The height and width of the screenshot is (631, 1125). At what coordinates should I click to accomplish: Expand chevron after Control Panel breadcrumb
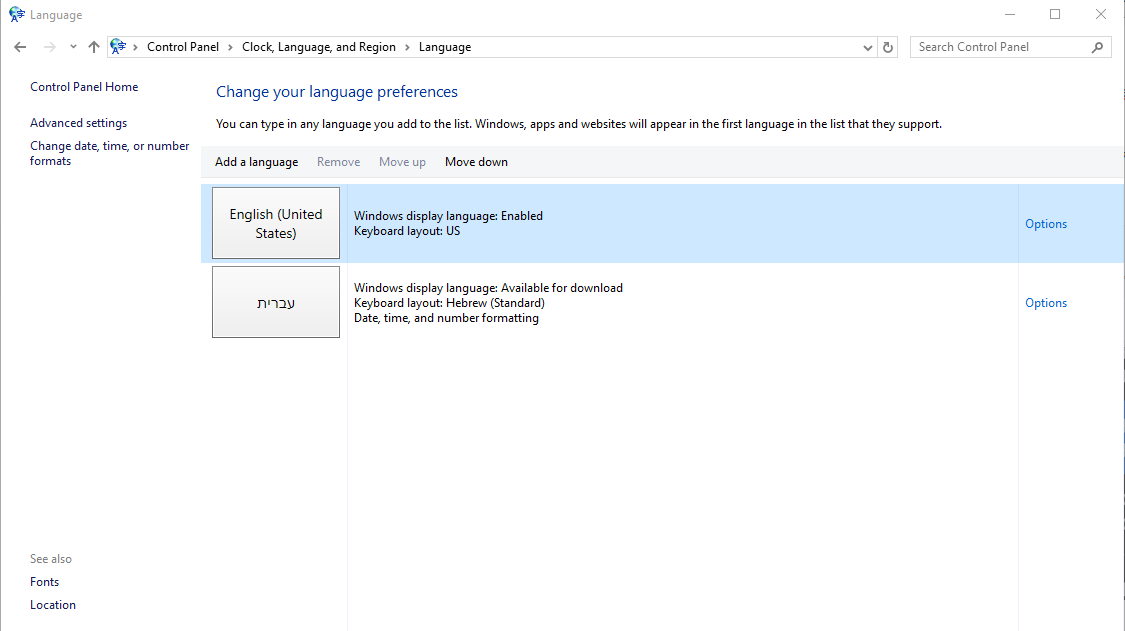pos(230,47)
